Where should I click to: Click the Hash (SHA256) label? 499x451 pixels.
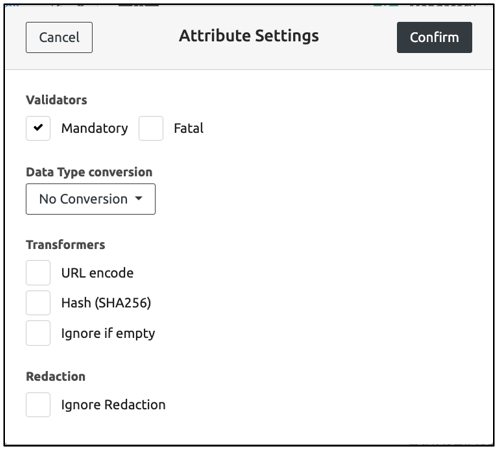106,303
